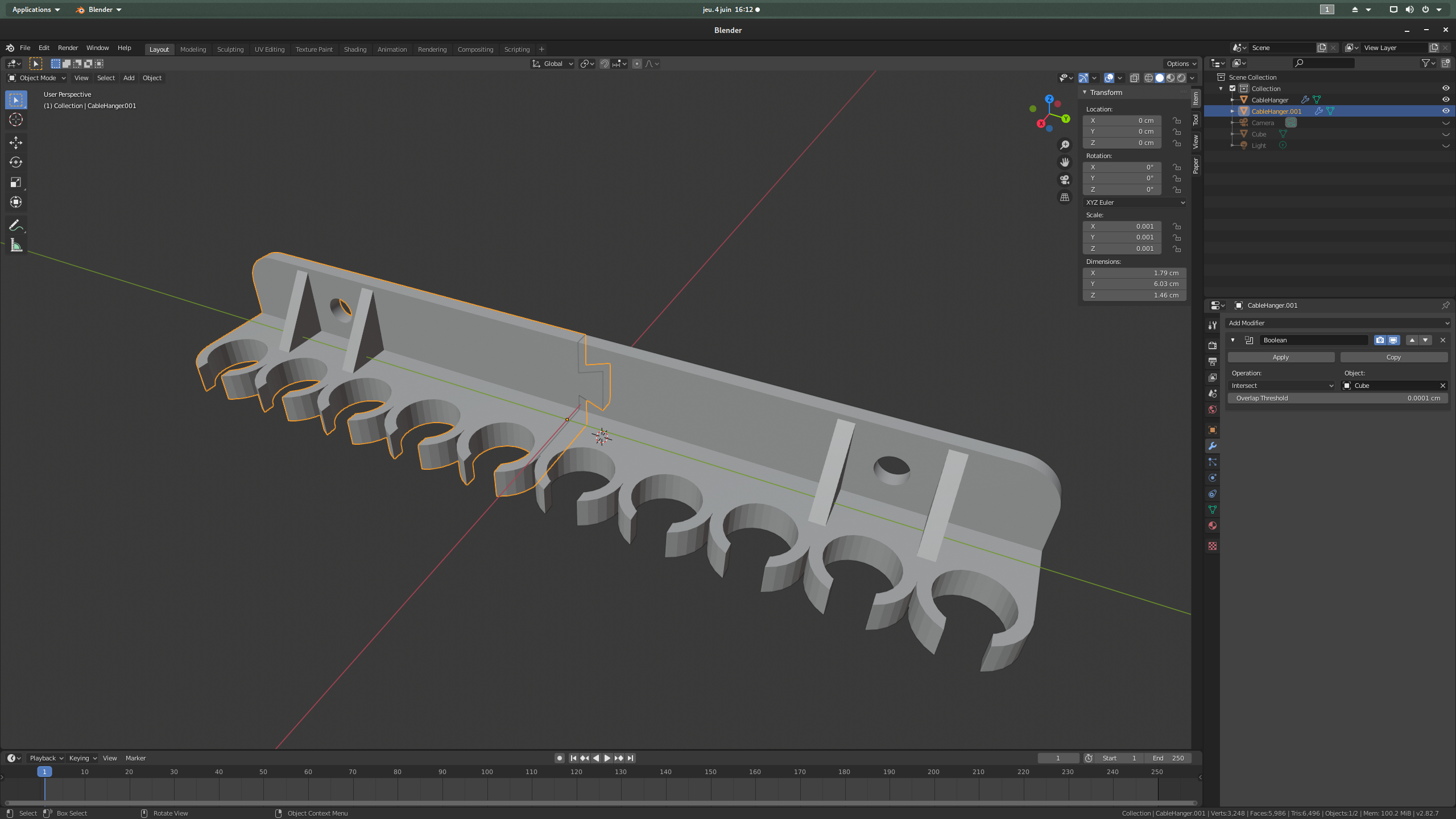Switch to the Sculpting workspace tab

pyautogui.click(x=230, y=49)
